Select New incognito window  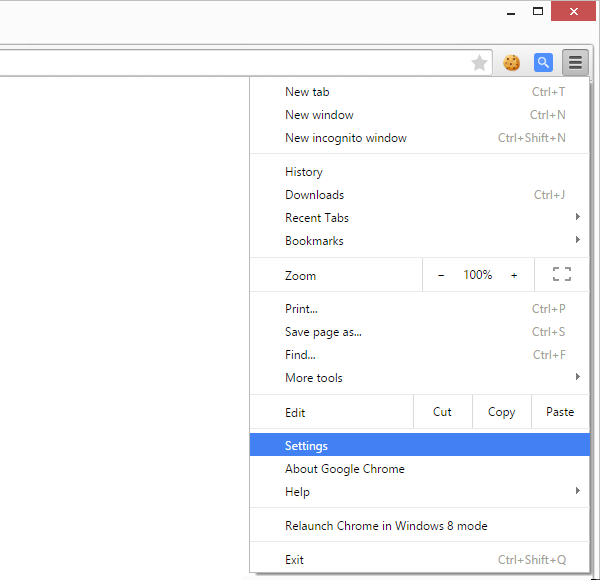coord(346,138)
